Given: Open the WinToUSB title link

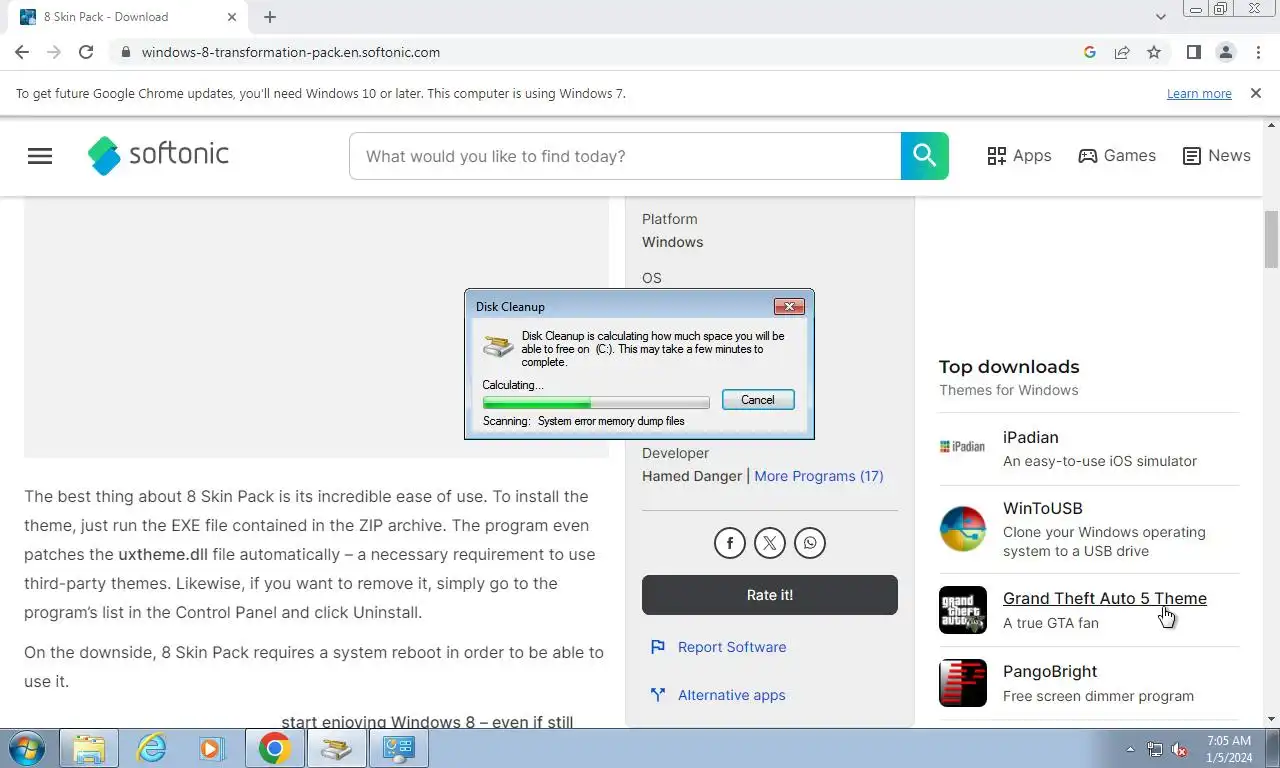Looking at the screenshot, I should coord(1043,508).
